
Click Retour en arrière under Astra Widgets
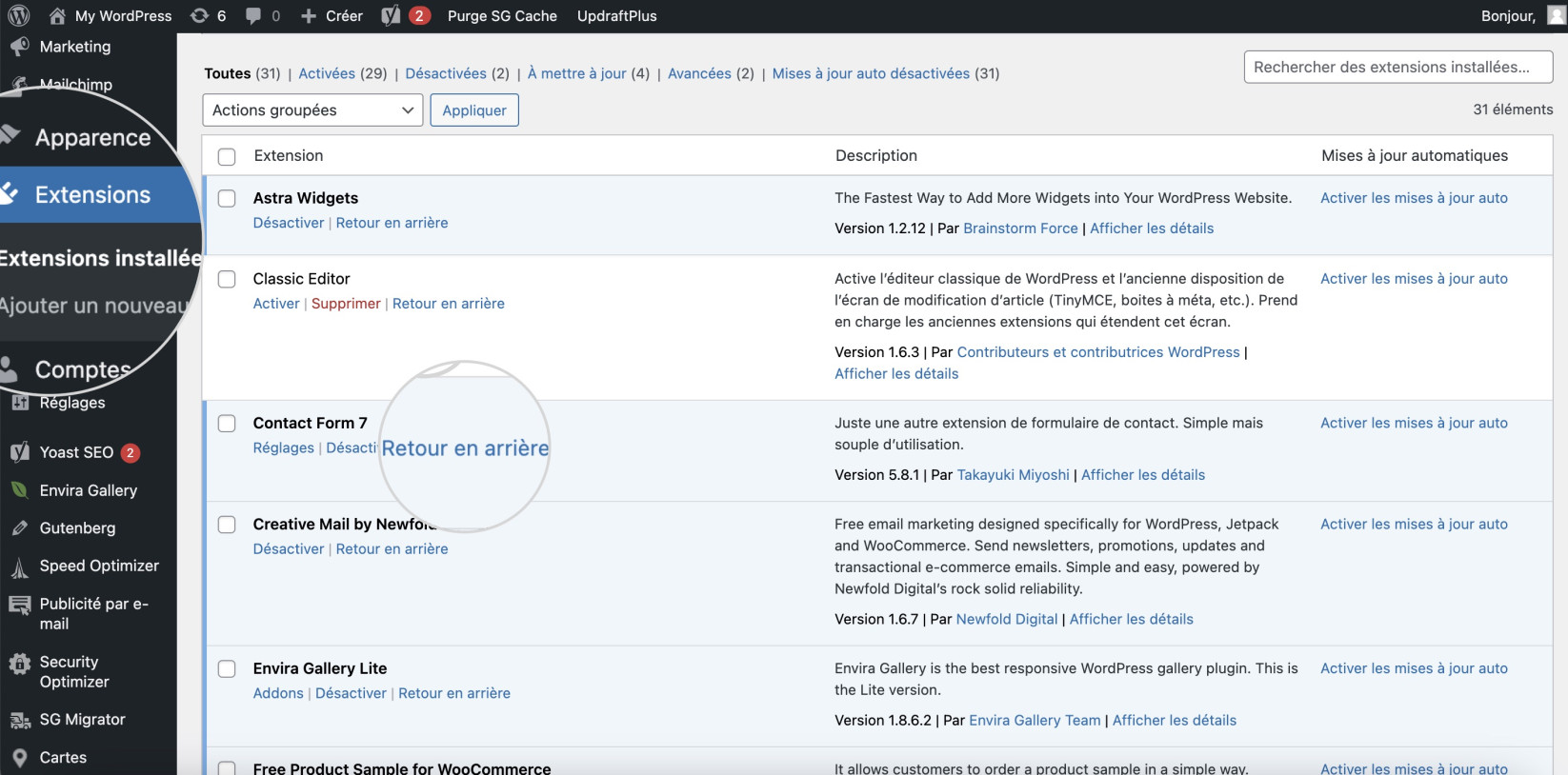click(392, 223)
